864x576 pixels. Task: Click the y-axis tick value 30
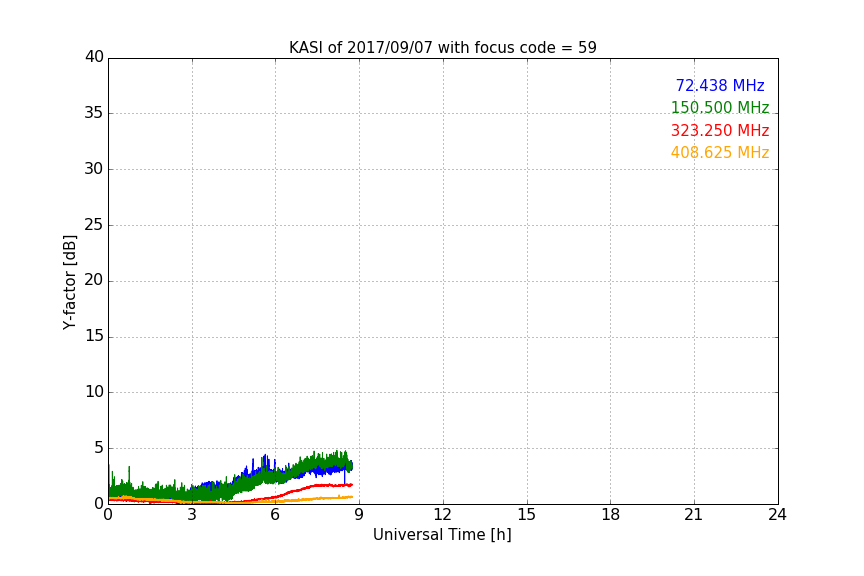[x=94, y=169]
